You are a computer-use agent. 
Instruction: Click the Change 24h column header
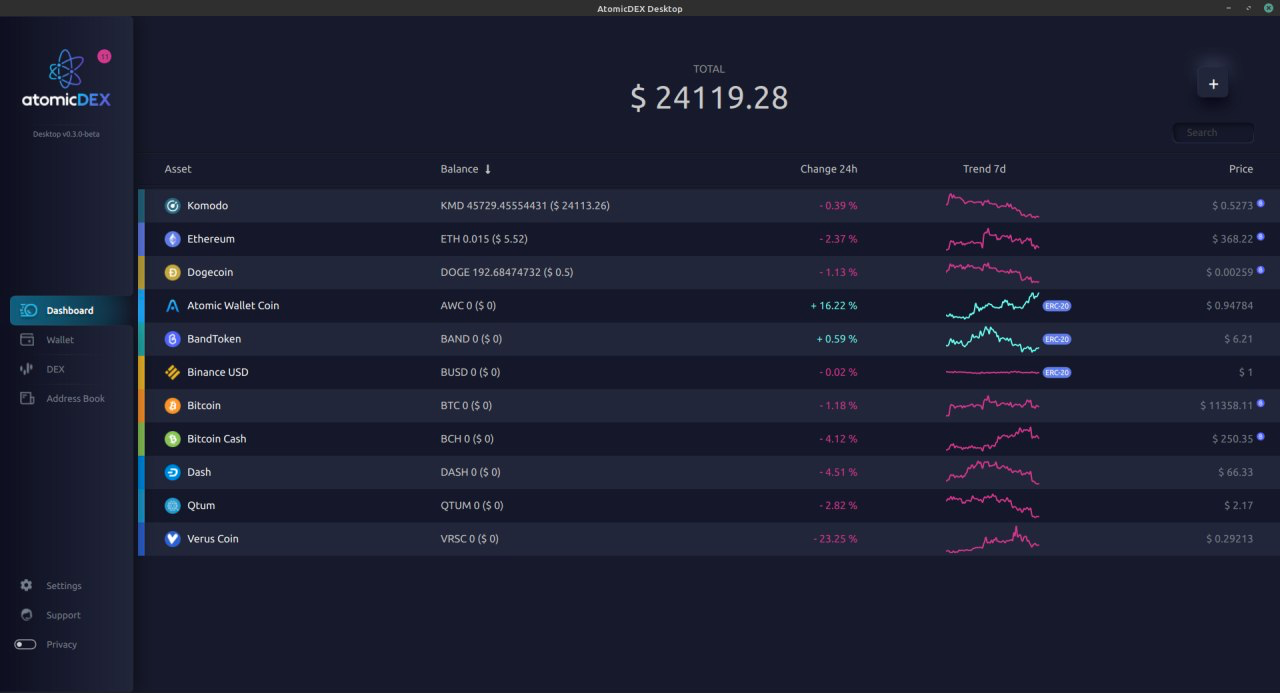[x=828, y=169]
